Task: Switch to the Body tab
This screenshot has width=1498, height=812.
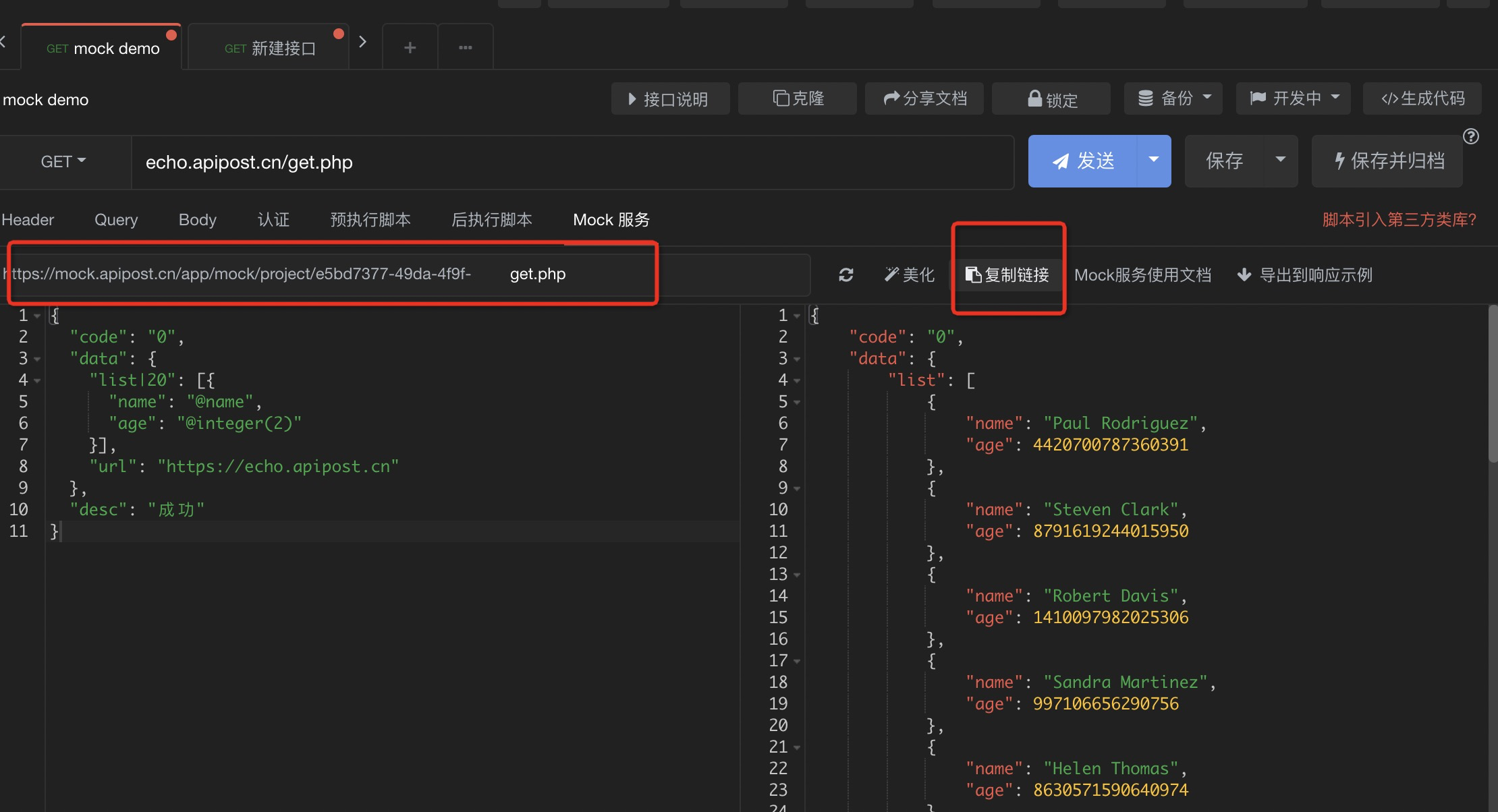Action: (x=197, y=220)
